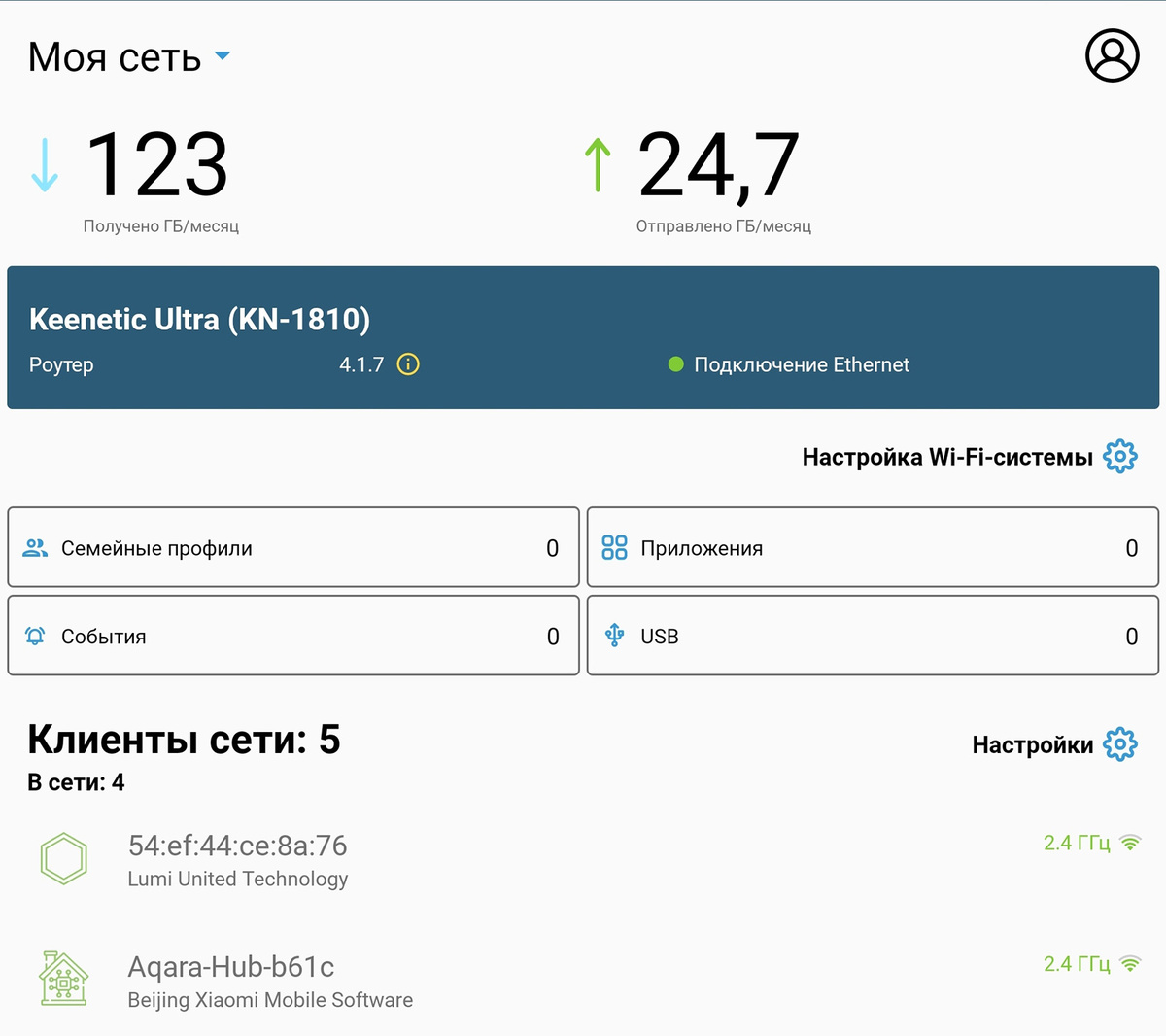Image resolution: width=1166 pixels, height=1036 pixels.
Task: Click the Настройка Wi-Fi-системы label
Action: click(x=947, y=457)
